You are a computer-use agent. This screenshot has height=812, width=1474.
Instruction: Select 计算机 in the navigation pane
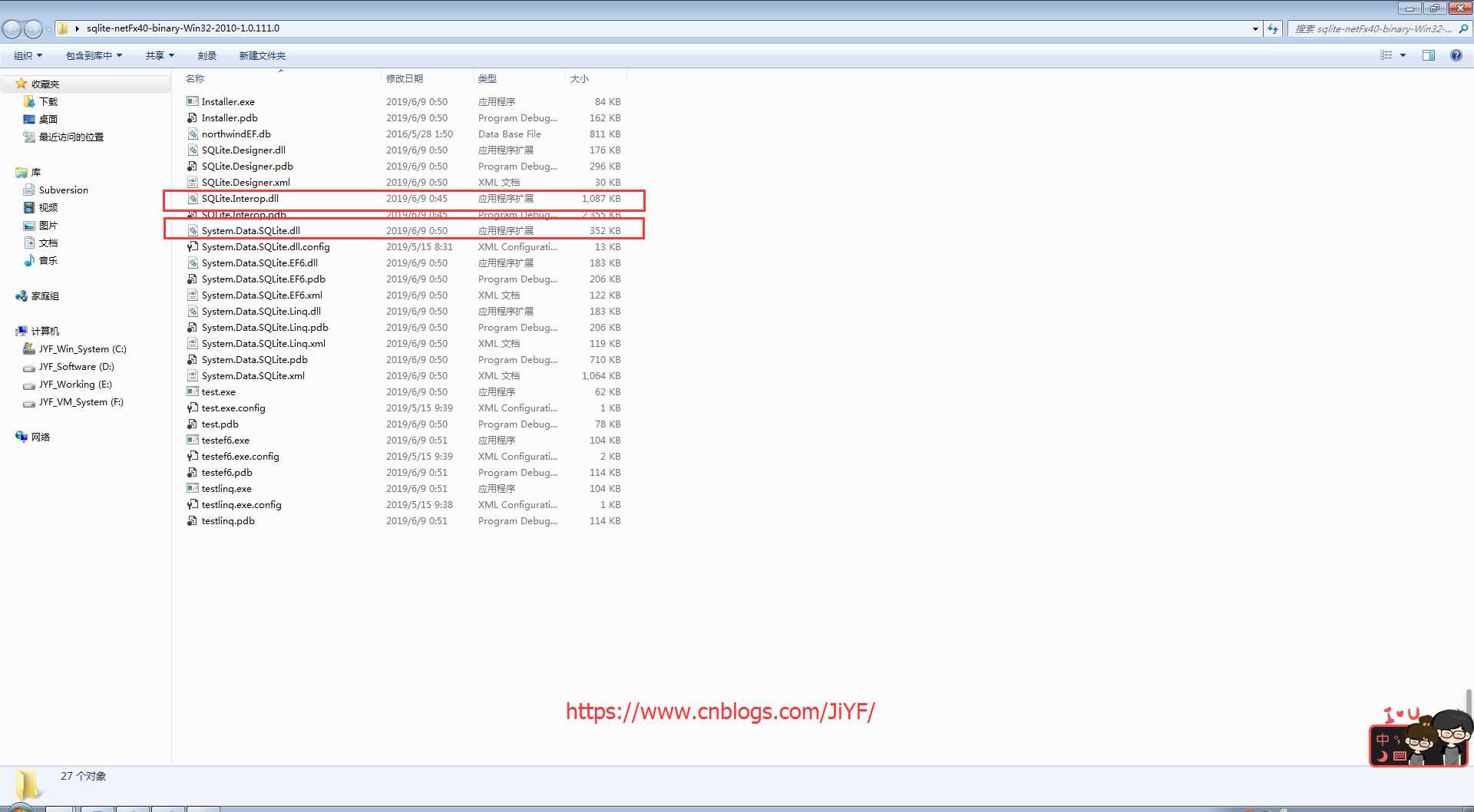45,331
